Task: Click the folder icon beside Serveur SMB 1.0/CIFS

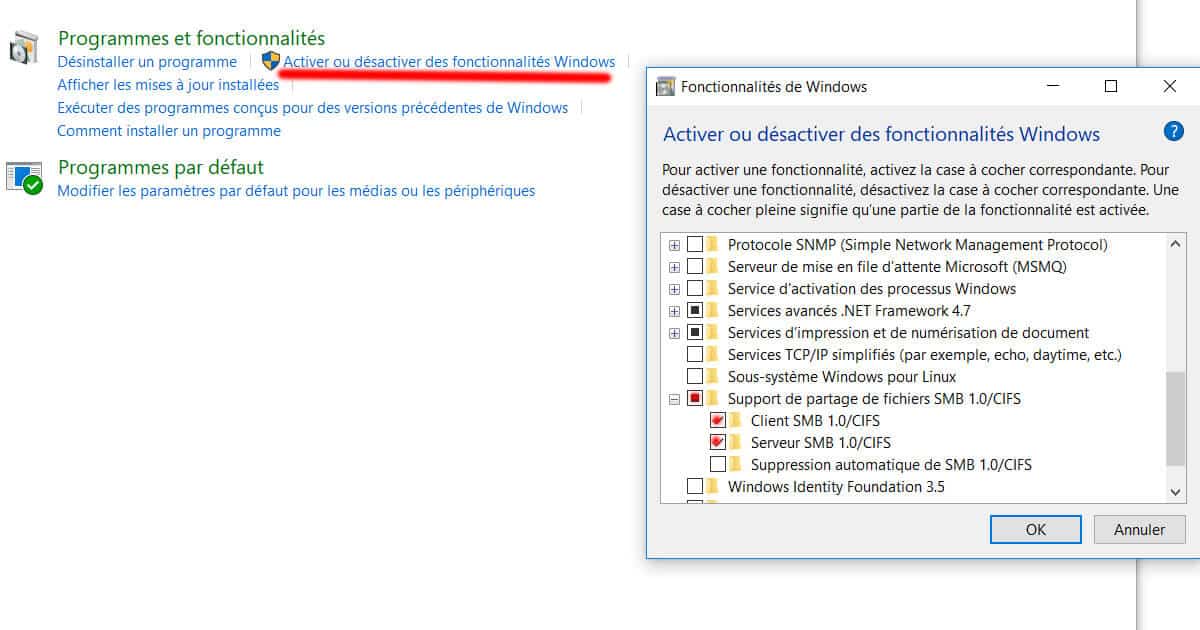Action: (736, 442)
